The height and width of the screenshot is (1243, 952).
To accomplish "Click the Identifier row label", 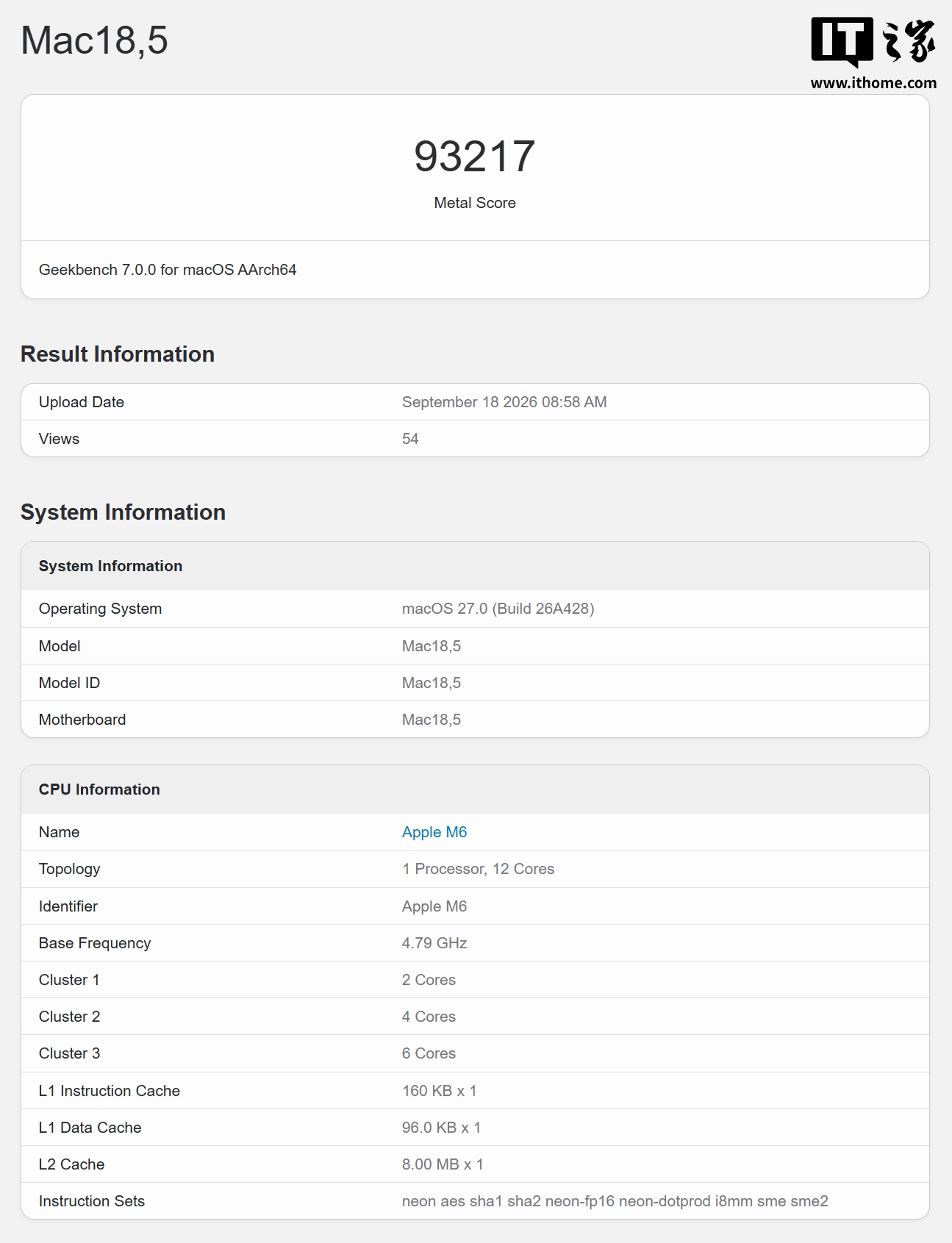I will click(x=68, y=906).
